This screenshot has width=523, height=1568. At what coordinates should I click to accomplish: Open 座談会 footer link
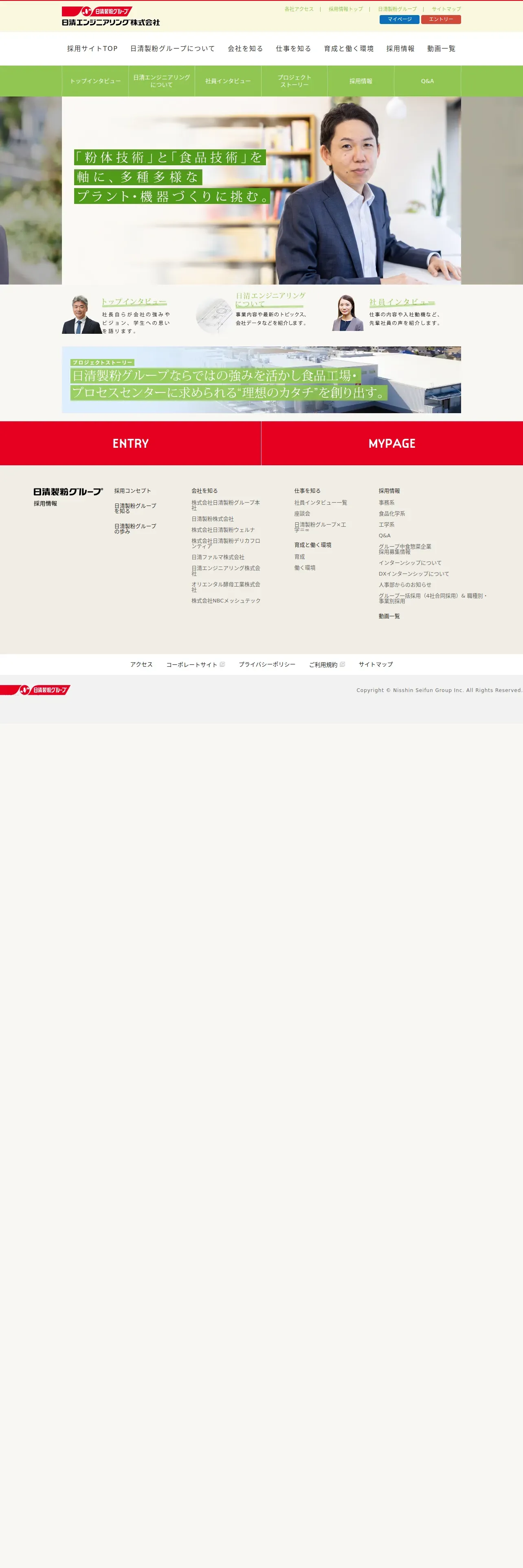tap(302, 514)
